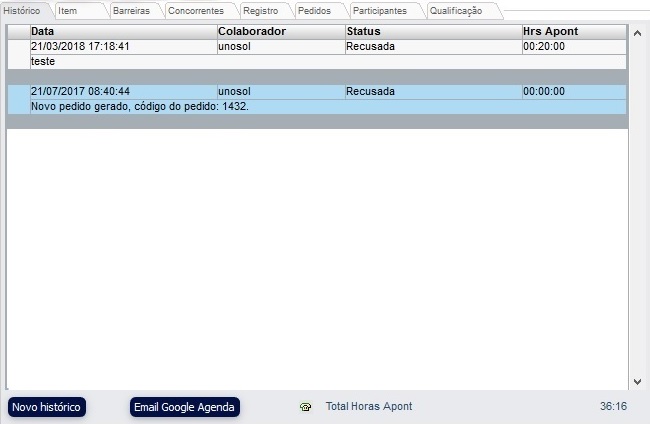The width and height of the screenshot is (650, 424).
Task: Select the 21/03/2018 17:18:41 history row
Action: 123,47
